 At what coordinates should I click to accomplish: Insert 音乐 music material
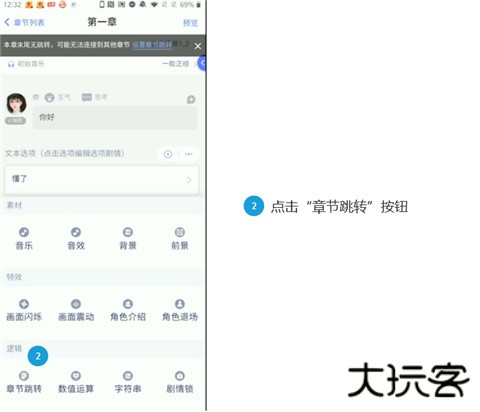pos(24,239)
